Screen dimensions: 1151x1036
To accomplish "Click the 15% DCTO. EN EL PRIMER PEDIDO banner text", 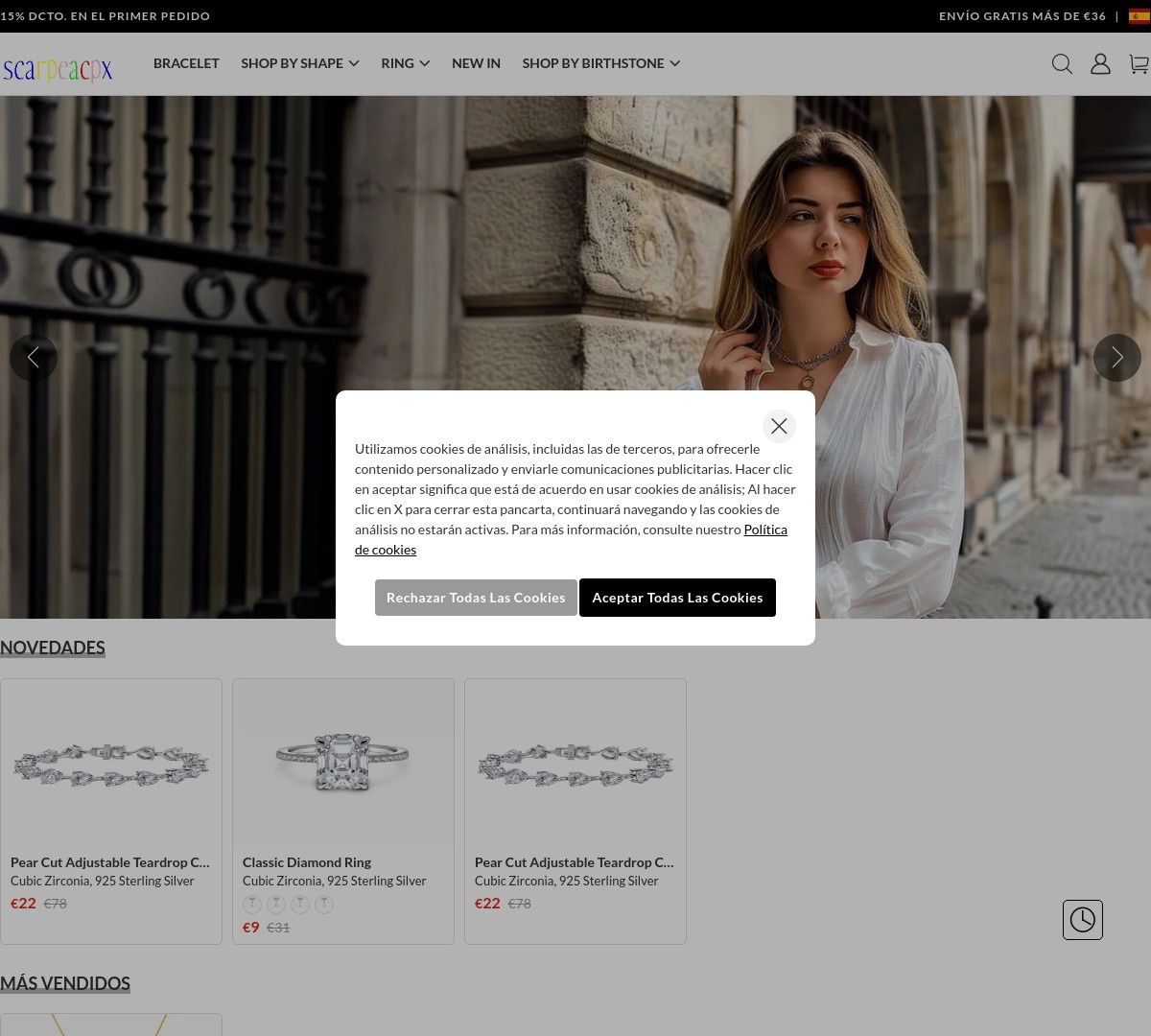I will (106, 16).
